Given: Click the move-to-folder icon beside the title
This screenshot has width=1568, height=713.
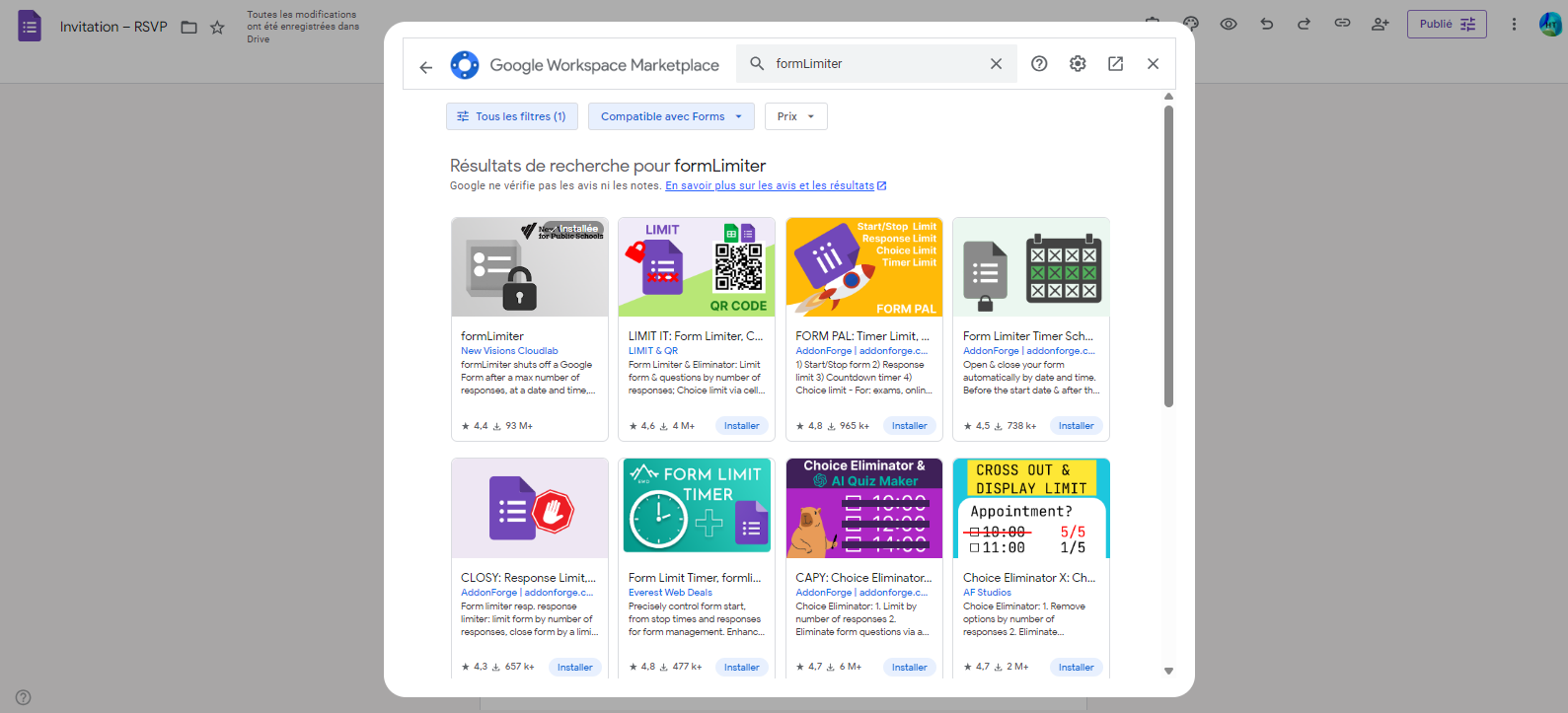Looking at the screenshot, I should point(189,27).
